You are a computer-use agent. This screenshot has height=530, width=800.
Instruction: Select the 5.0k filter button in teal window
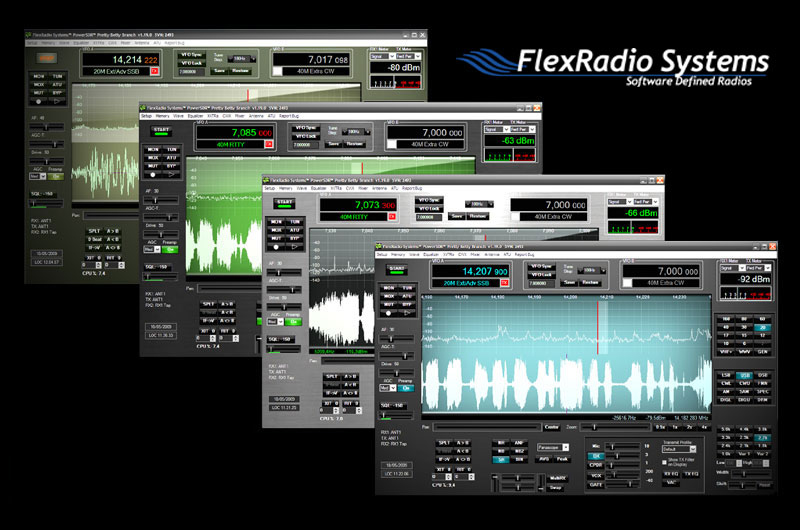tap(726, 430)
